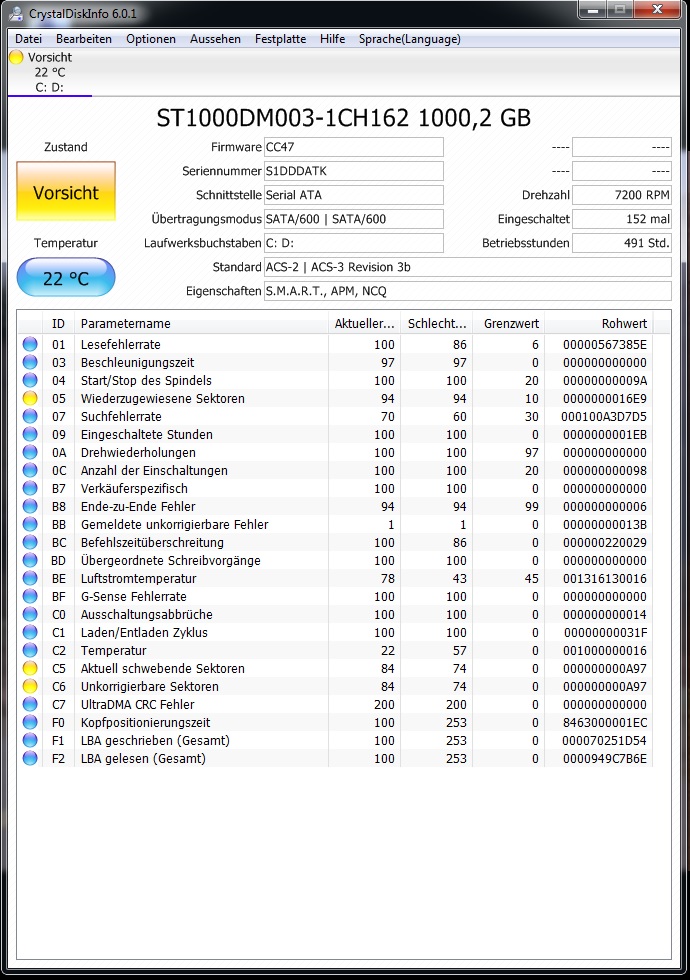Close the CrystalDiskInfo window
This screenshot has width=690, height=980.
(657, 10)
